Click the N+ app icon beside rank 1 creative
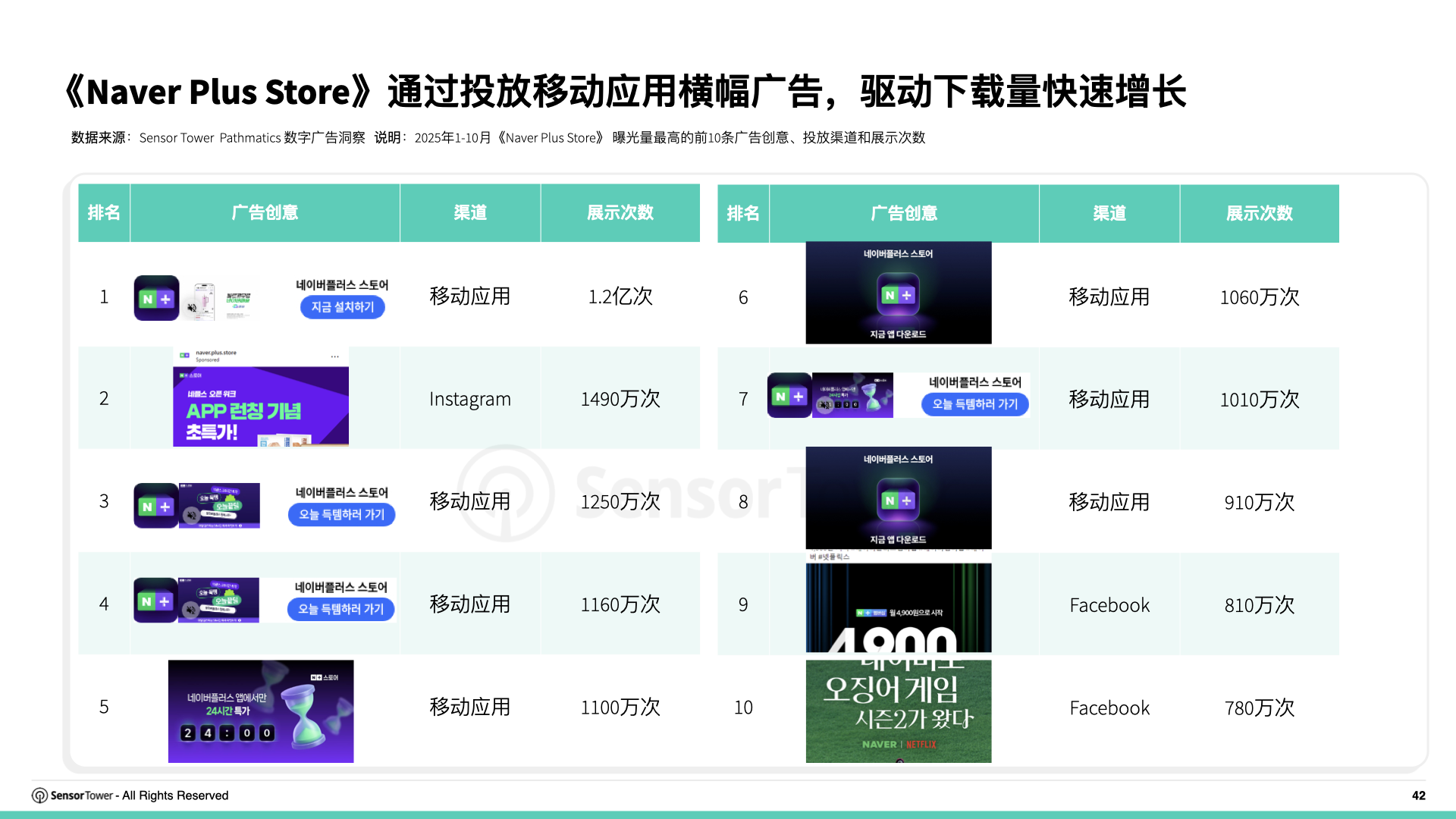Image resolution: width=1456 pixels, height=819 pixels. tap(155, 299)
